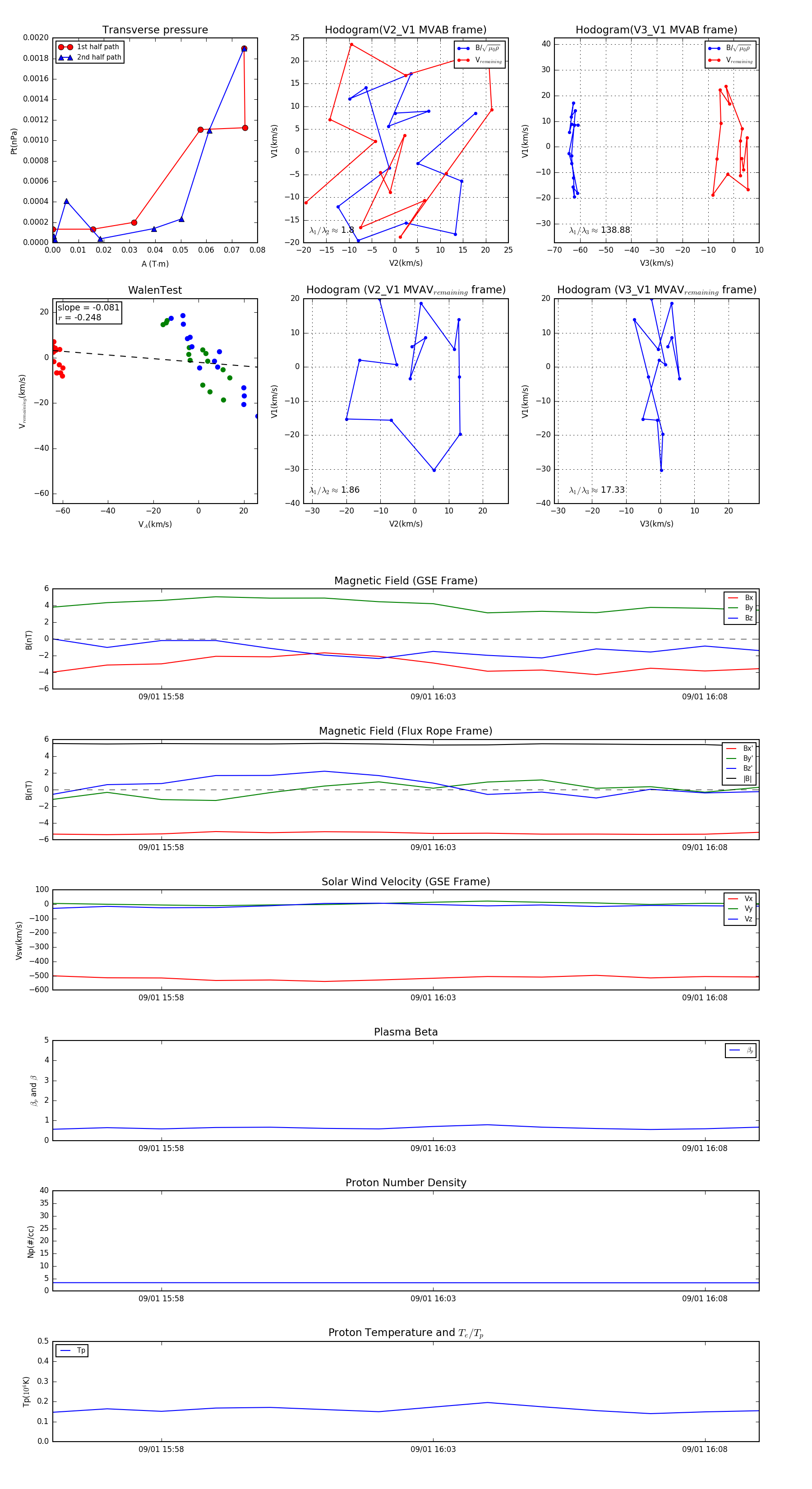
Task: Click the 'Solar Wind Velocity (GSE Frame)' title
Action: click(406, 882)
